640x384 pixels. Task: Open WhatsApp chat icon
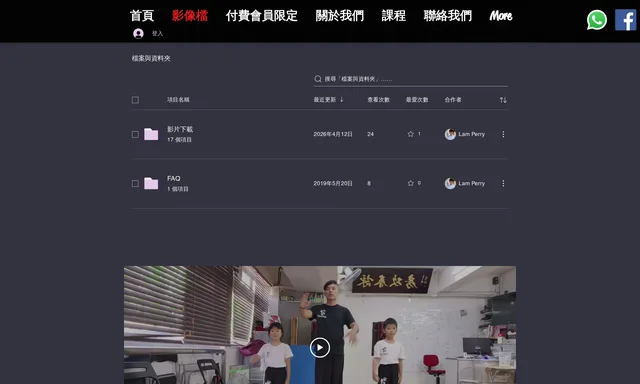tap(596, 20)
